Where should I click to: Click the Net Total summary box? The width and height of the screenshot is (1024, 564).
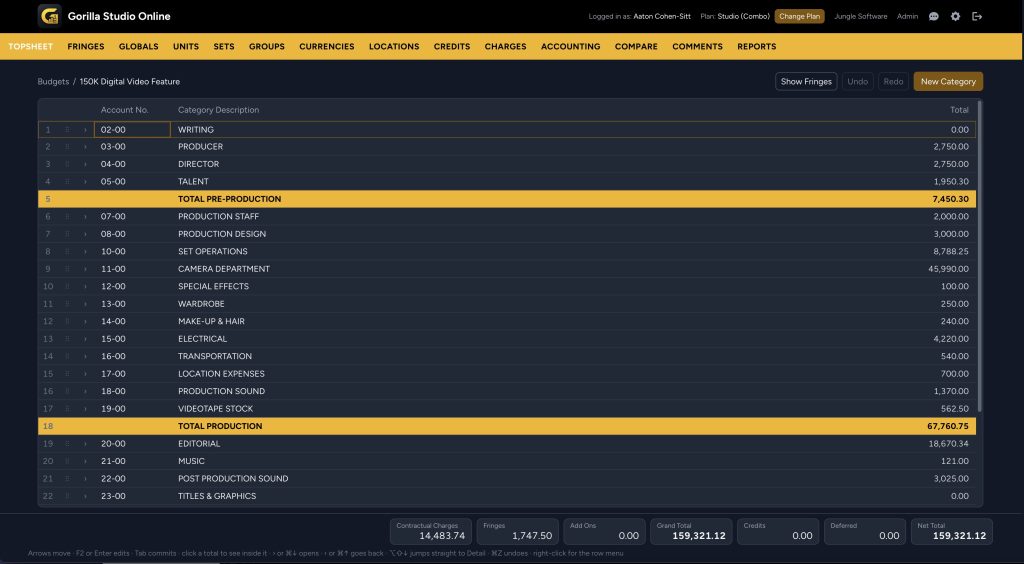click(952, 531)
